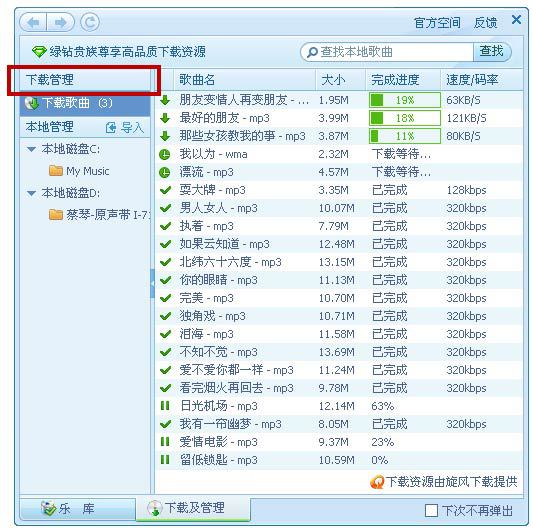533x531 pixels.
Task: Select the song 男人女人 - mp3
Action: (219, 208)
